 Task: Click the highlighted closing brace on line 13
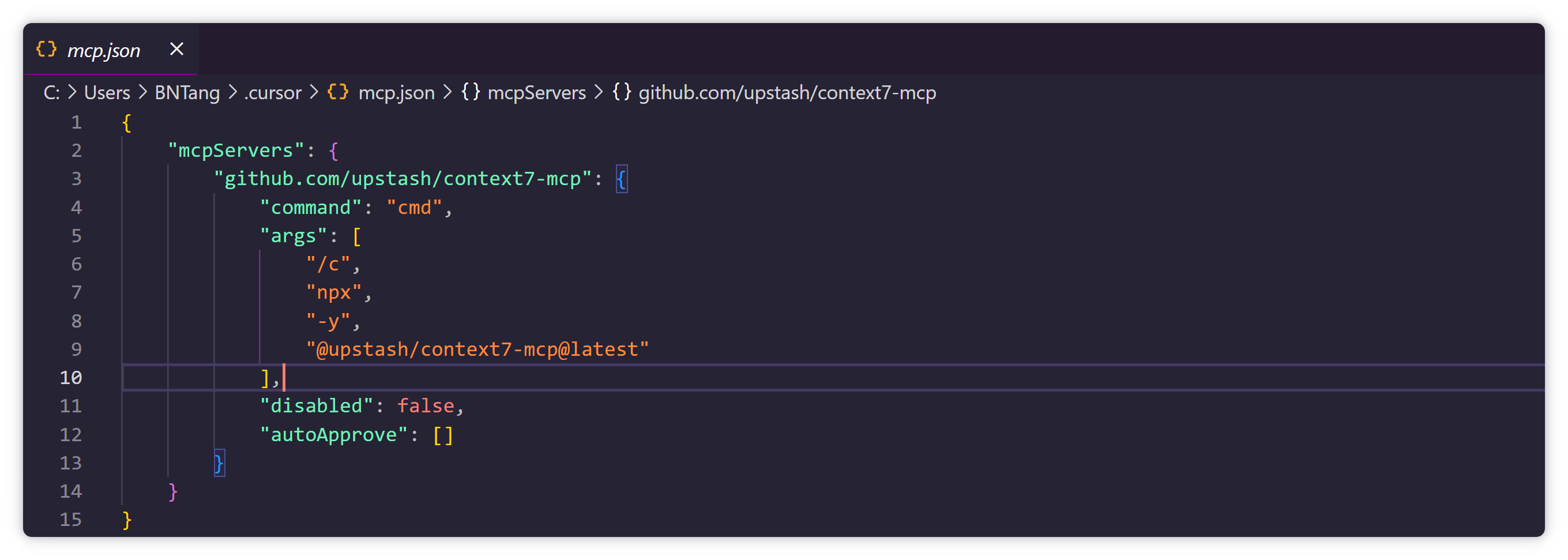(219, 463)
